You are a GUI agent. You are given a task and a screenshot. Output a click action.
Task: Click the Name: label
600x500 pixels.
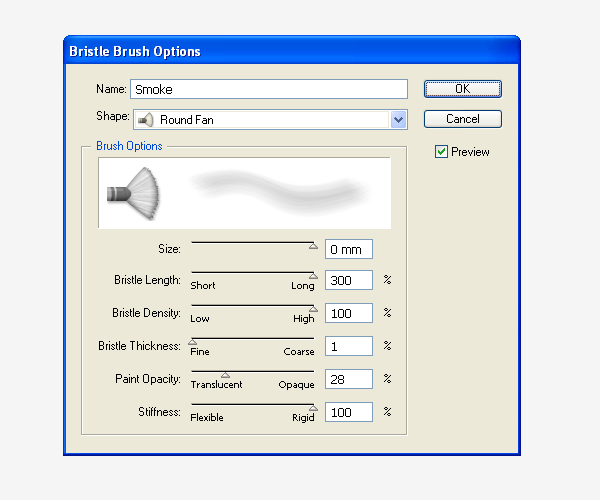coord(111,89)
